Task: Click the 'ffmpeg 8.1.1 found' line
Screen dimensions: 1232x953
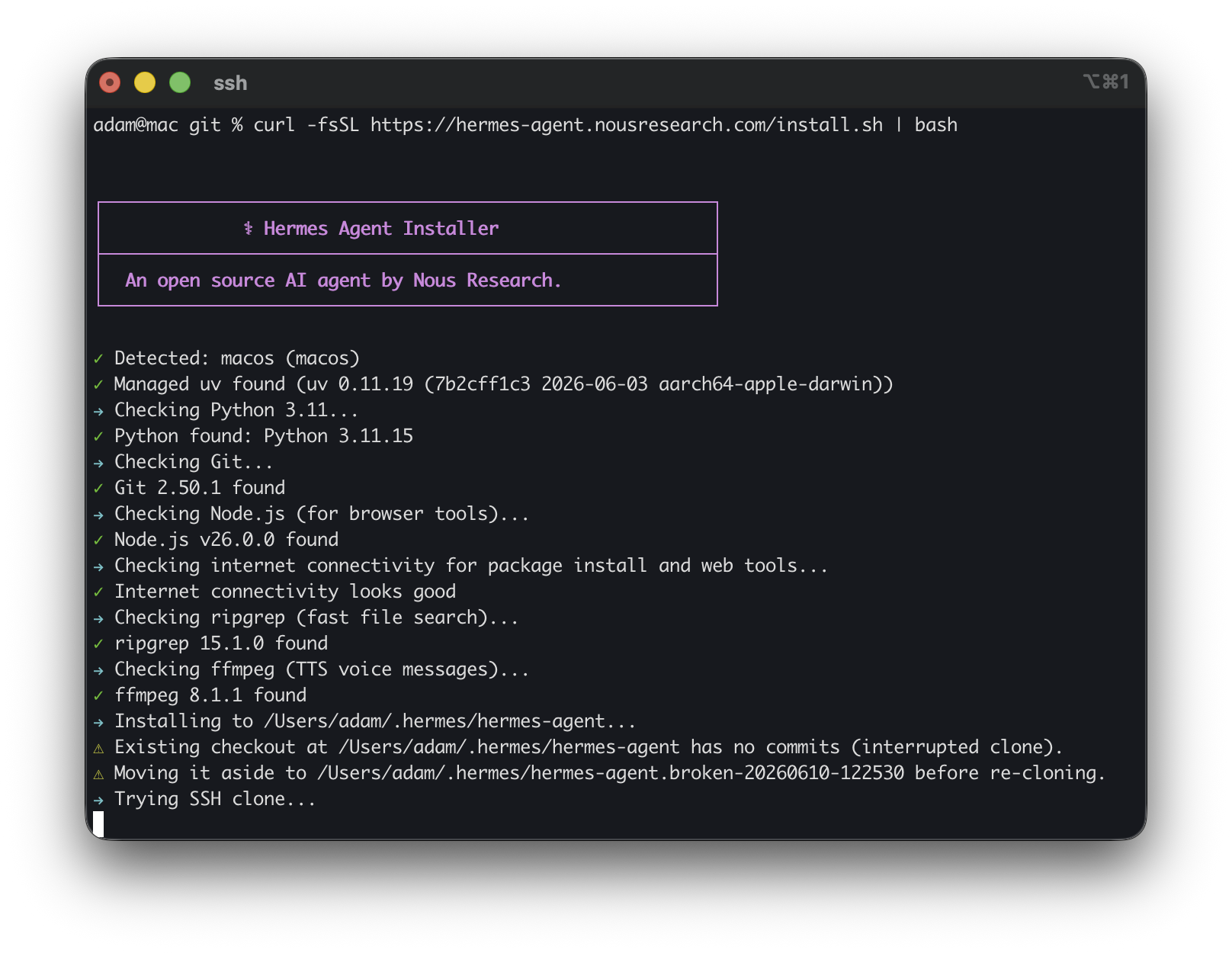Action: point(210,695)
